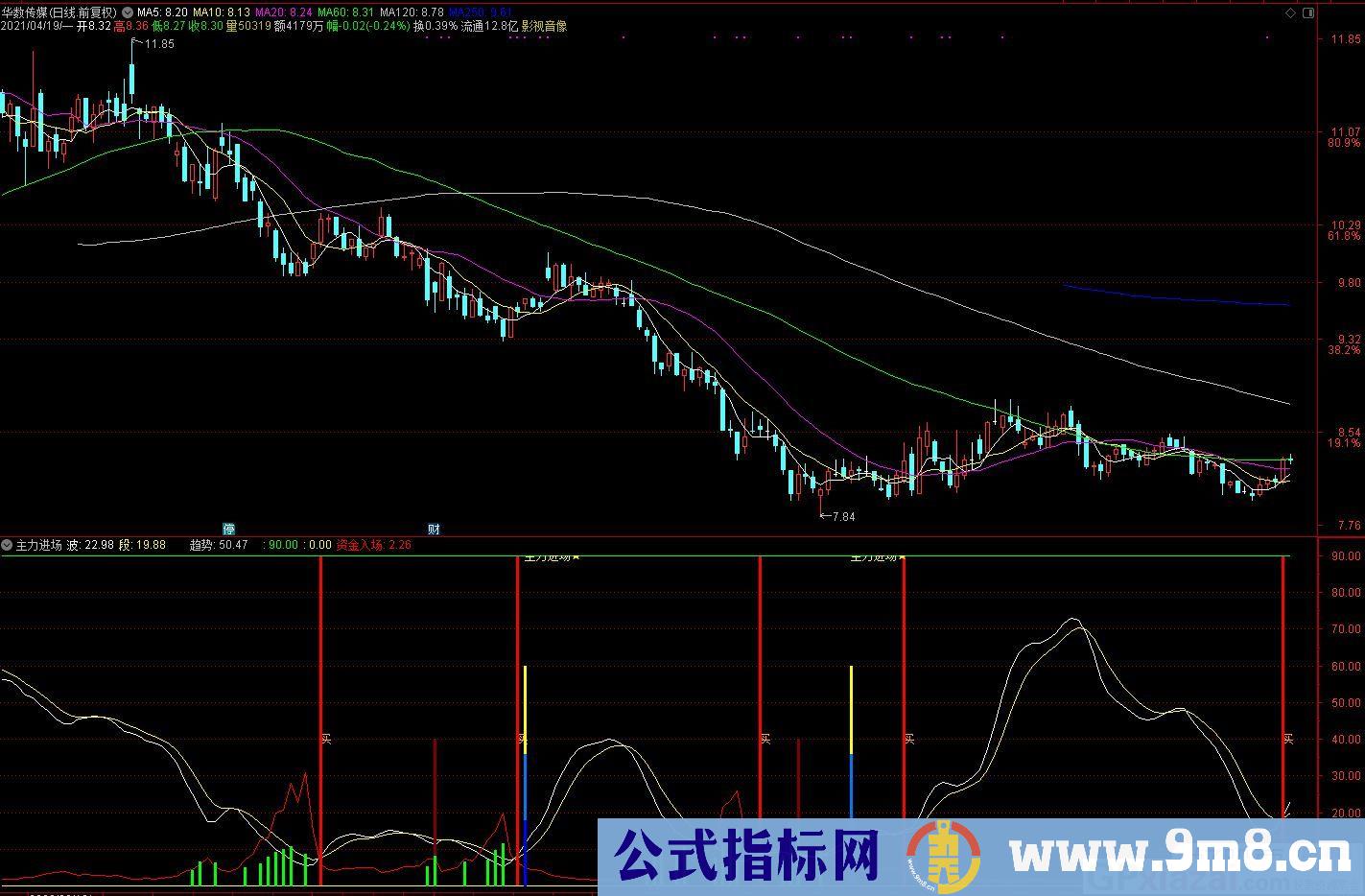
Task: Click the 11.85 high price annotation
Action: pos(160,44)
